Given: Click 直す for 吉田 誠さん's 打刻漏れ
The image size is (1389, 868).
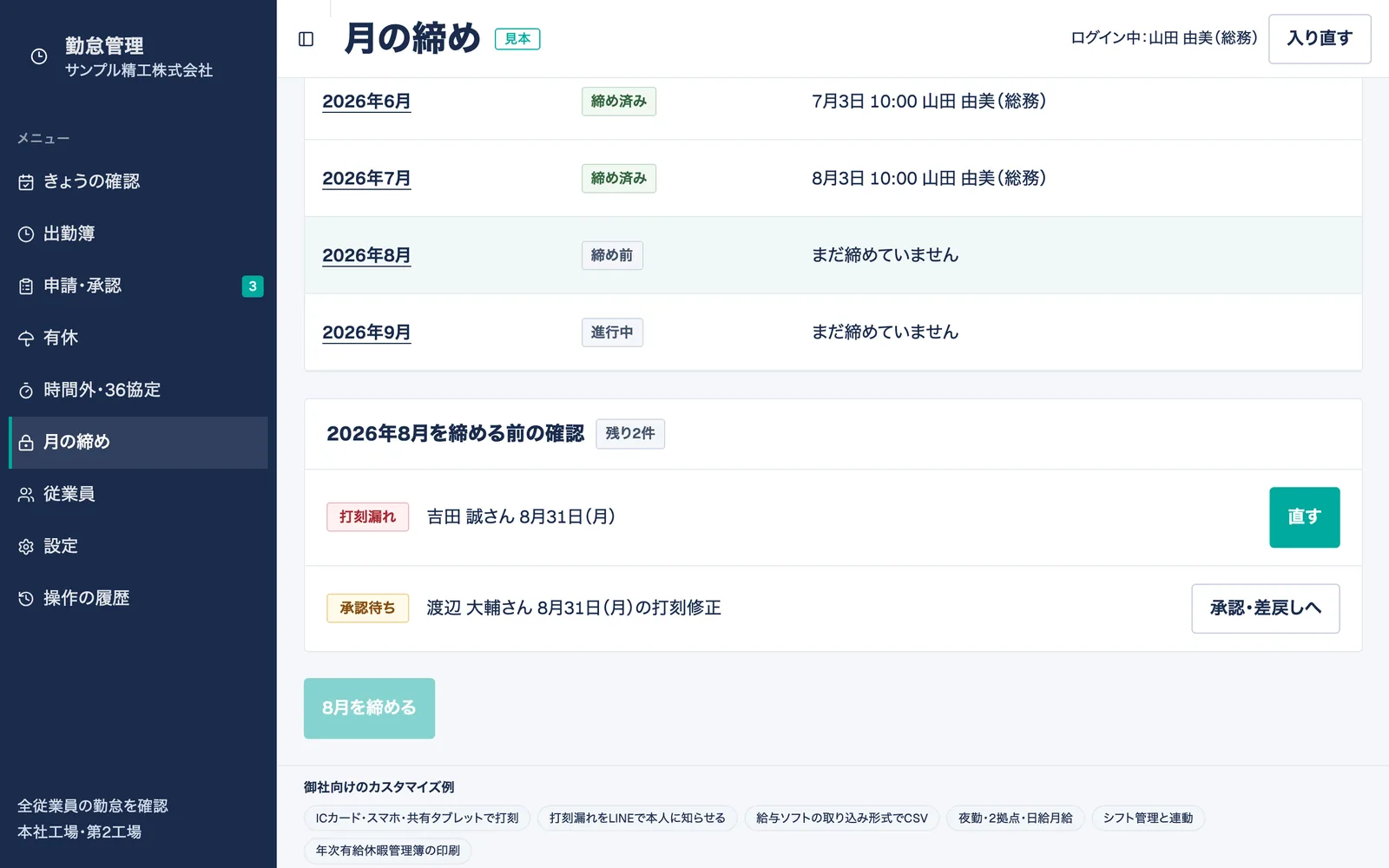Looking at the screenshot, I should point(1304,517).
